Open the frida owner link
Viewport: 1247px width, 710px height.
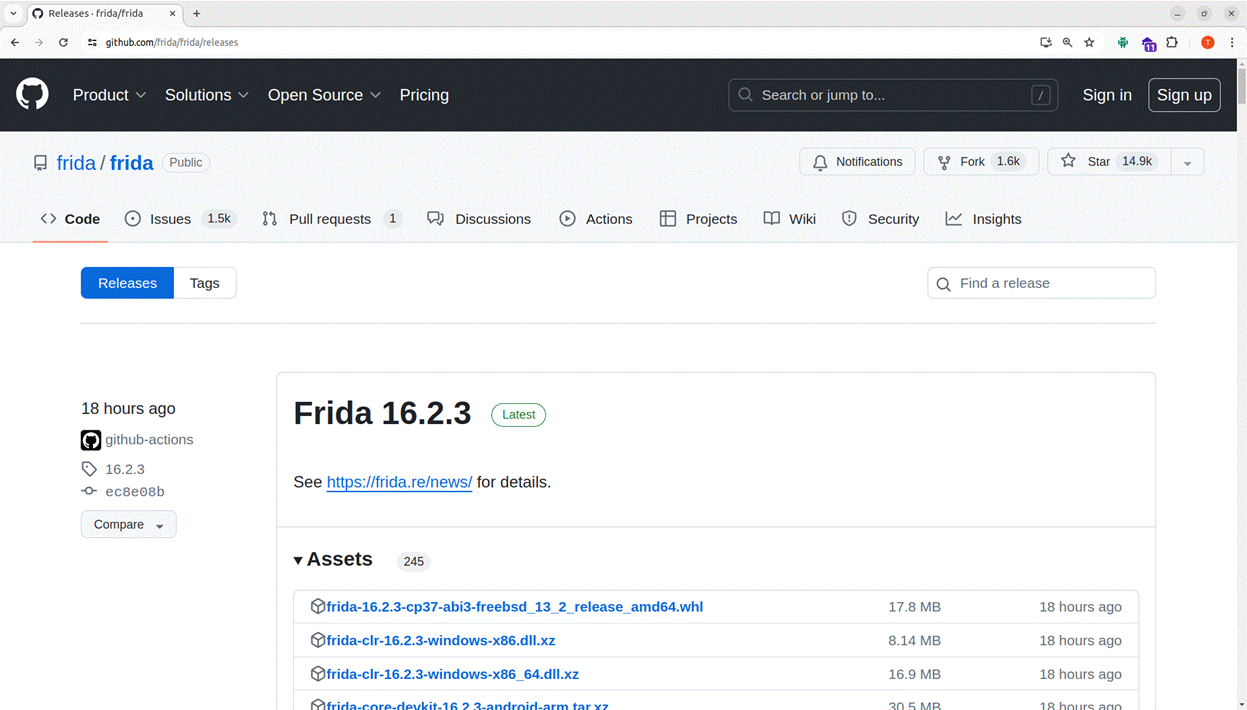click(x=76, y=163)
